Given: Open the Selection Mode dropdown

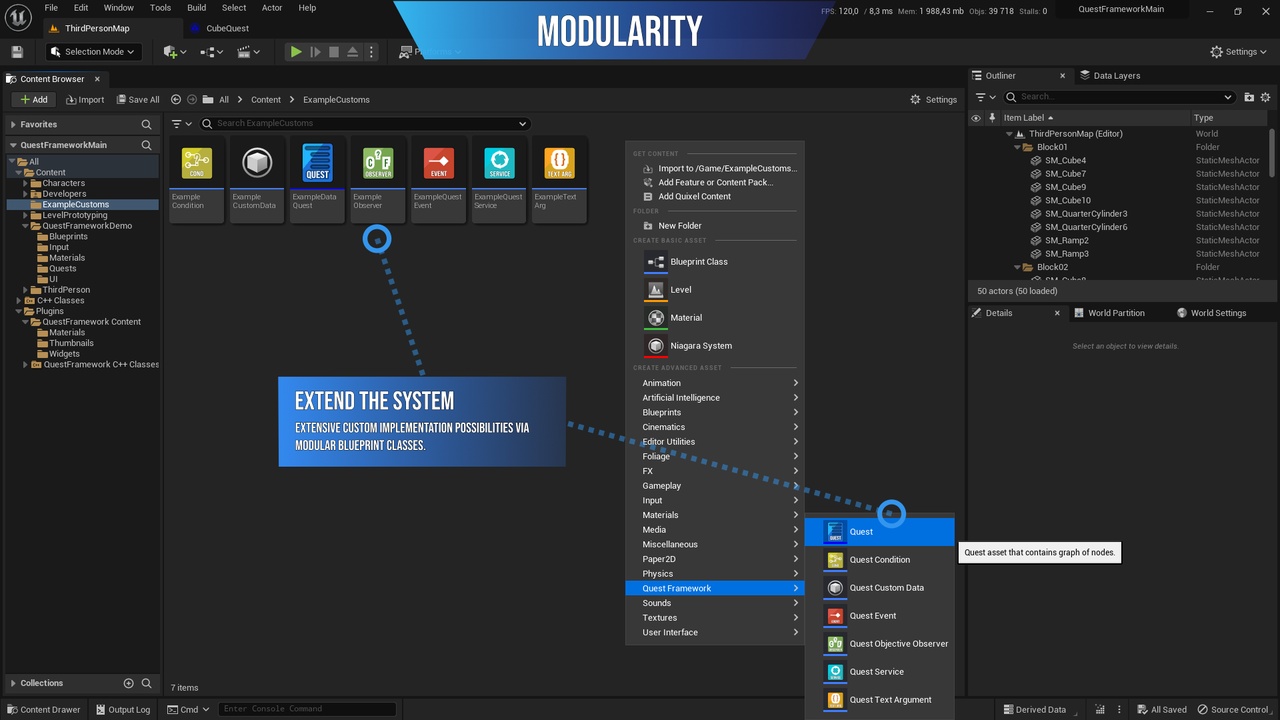Looking at the screenshot, I should pos(93,52).
